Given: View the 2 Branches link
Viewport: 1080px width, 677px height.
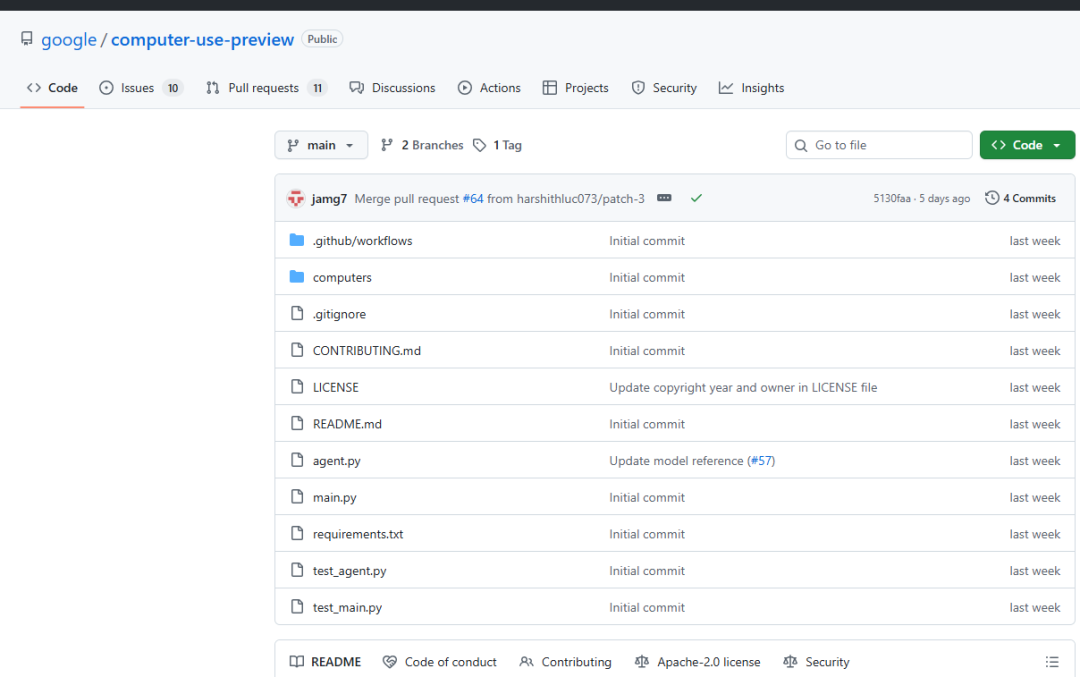Looking at the screenshot, I should click(x=422, y=145).
